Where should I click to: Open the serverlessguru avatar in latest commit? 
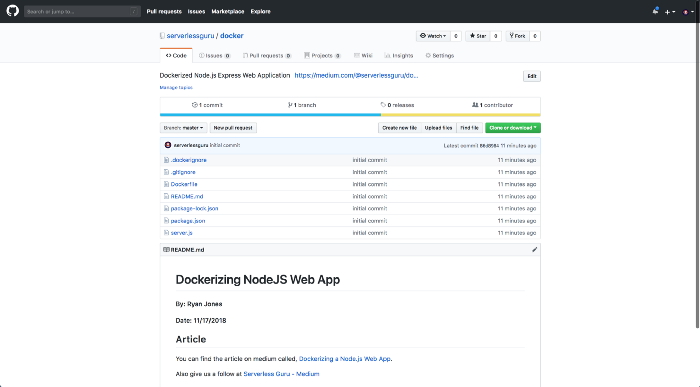click(x=168, y=145)
